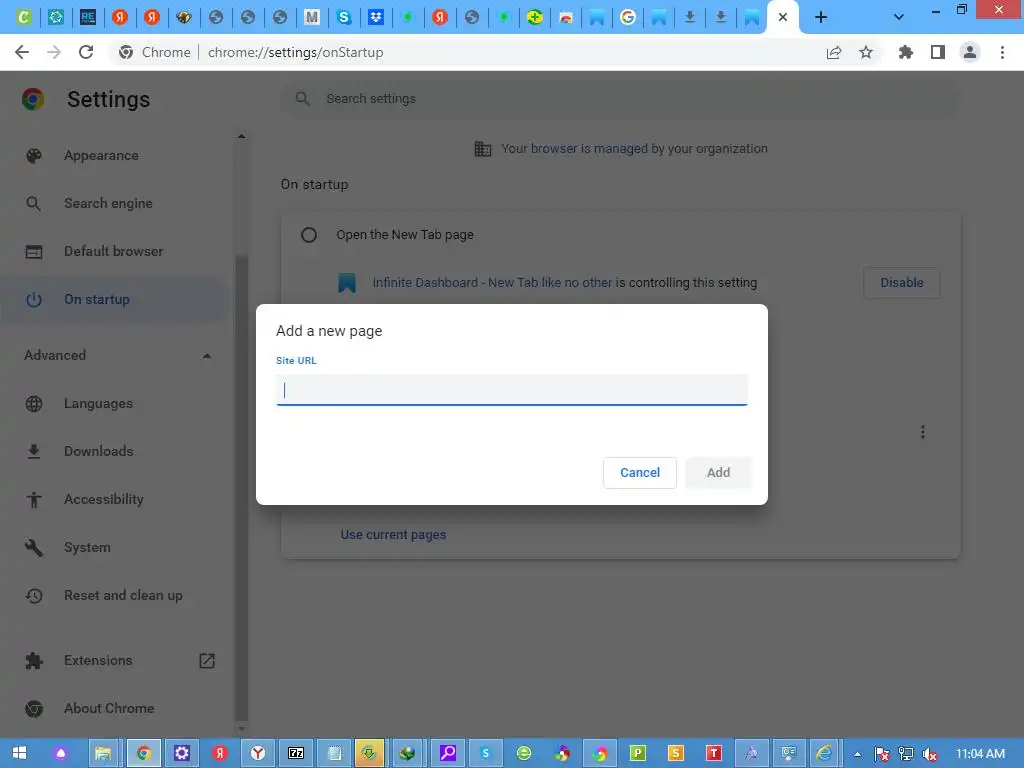Image resolution: width=1024 pixels, height=768 pixels.
Task: Open Languages settings
Action: 98,404
